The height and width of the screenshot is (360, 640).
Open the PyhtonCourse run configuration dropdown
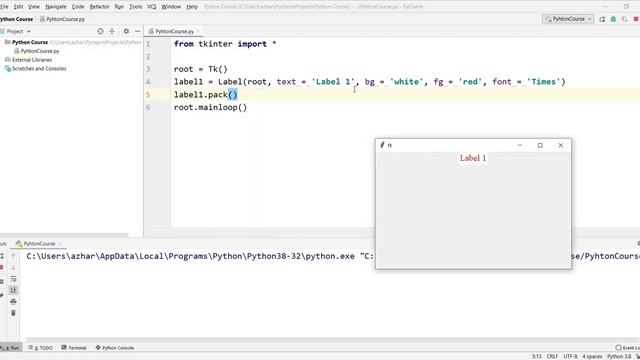568,19
